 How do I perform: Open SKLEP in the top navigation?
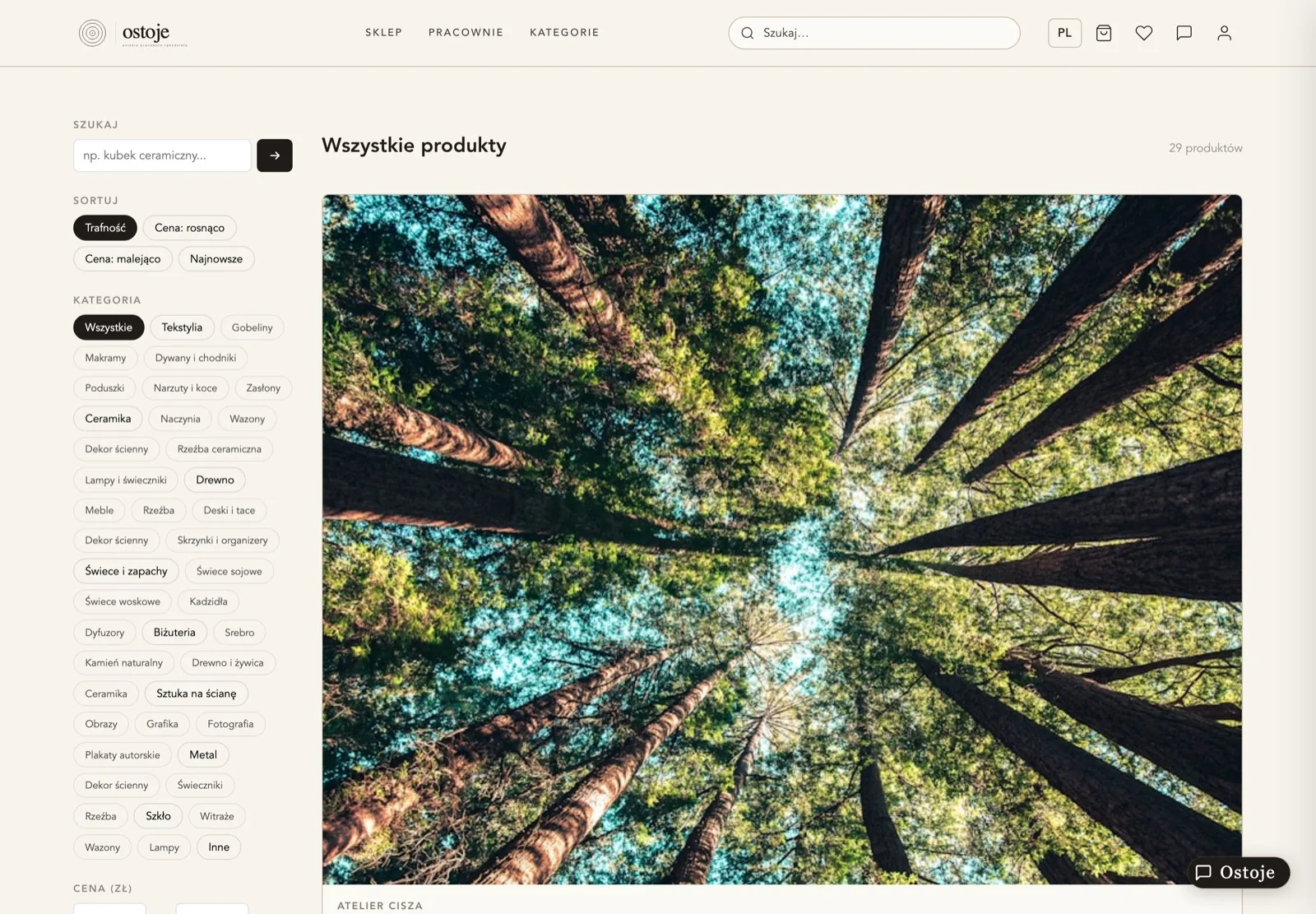(384, 33)
